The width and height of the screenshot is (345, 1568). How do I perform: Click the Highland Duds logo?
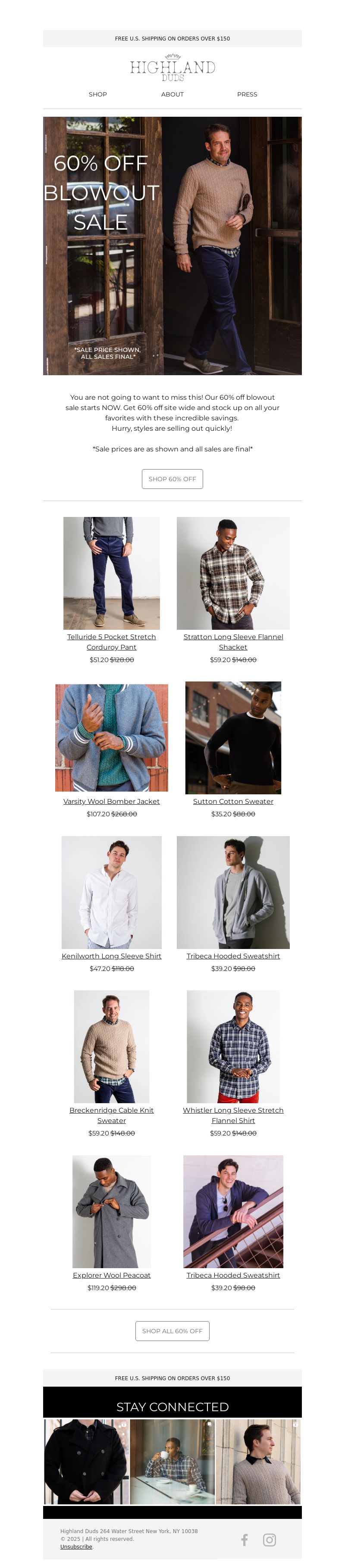172,68
